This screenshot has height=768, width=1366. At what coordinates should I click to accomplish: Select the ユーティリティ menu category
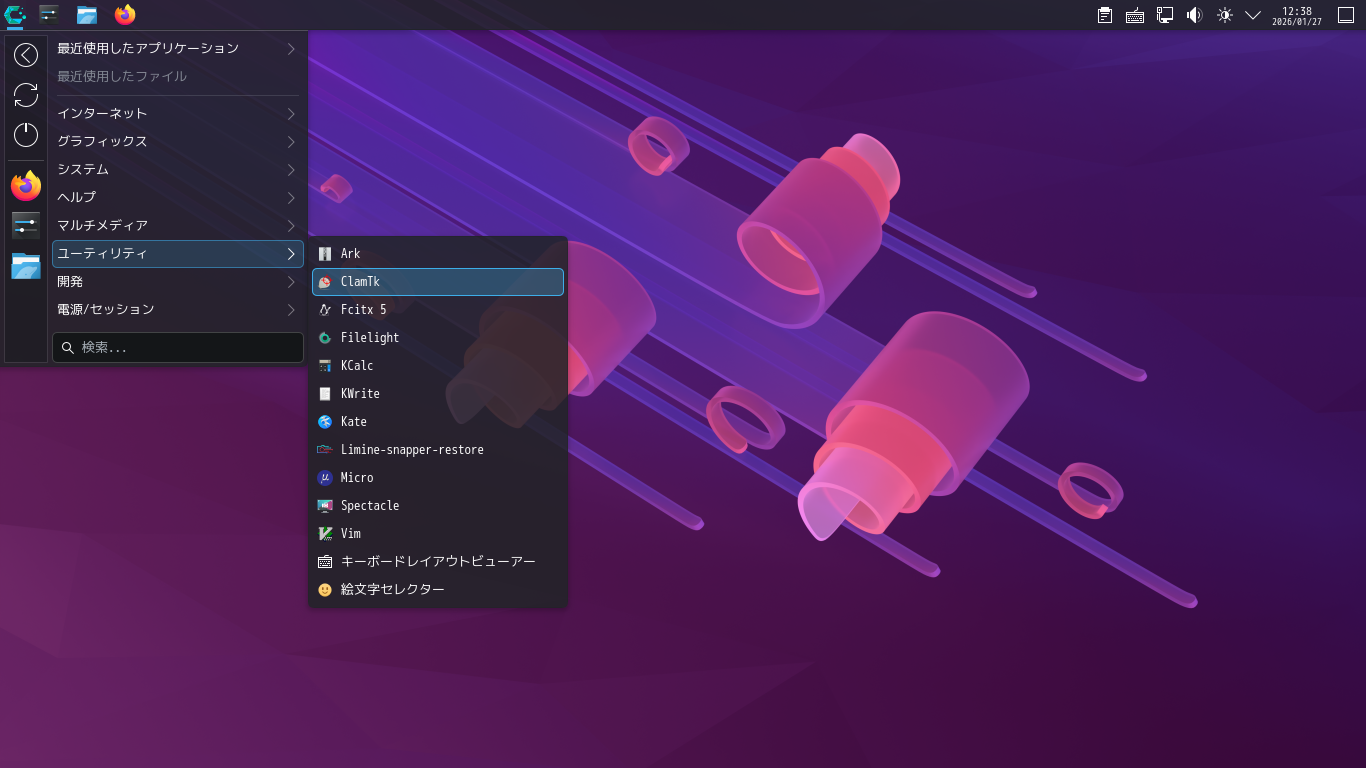click(178, 254)
